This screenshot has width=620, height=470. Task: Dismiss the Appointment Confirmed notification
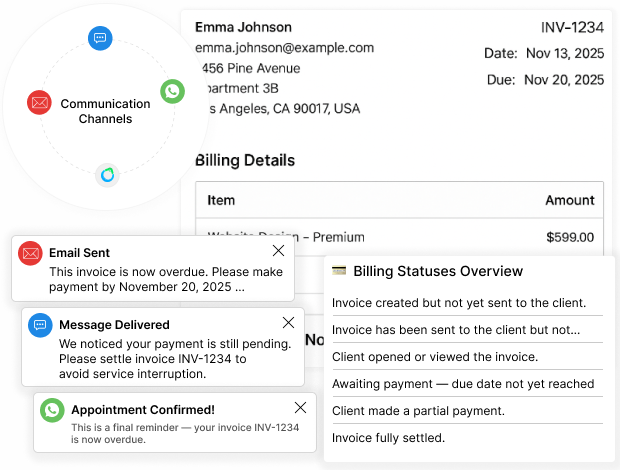point(301,408)
